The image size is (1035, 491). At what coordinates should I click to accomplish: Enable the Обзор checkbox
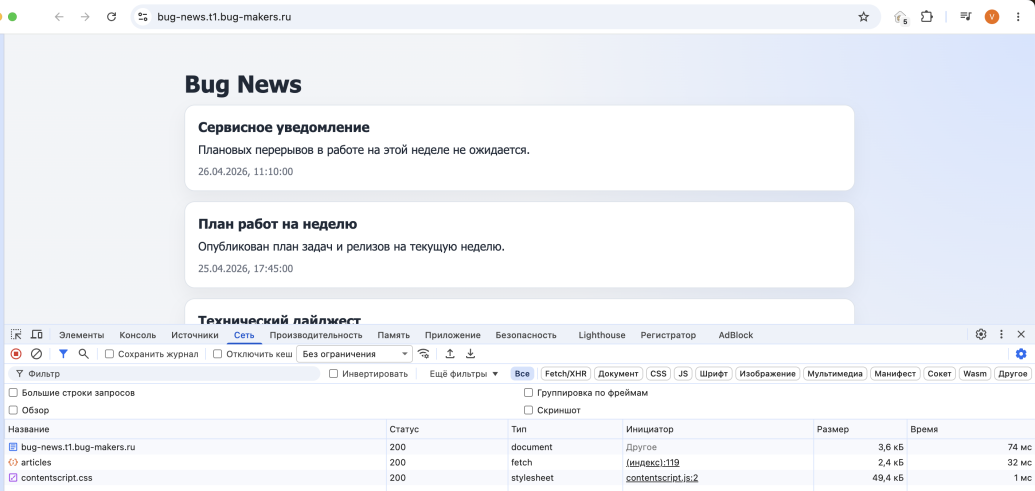tap(13, 410)
